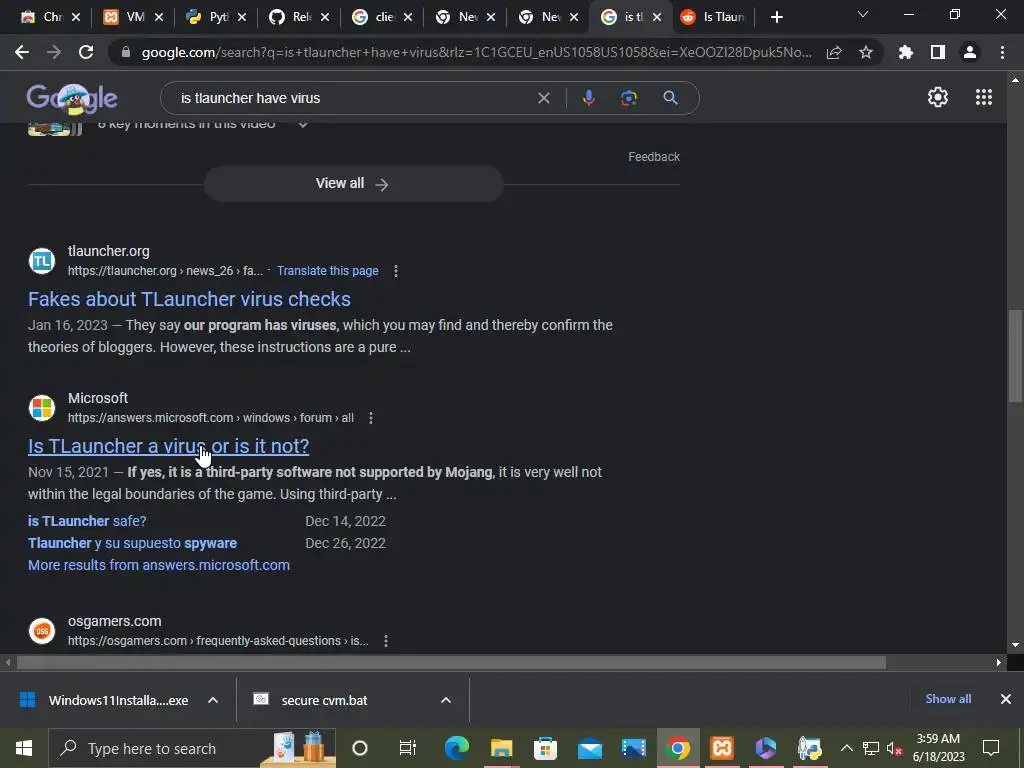Search by image with Google Lens
The image size is (1024, 768).
click(629, 98)
